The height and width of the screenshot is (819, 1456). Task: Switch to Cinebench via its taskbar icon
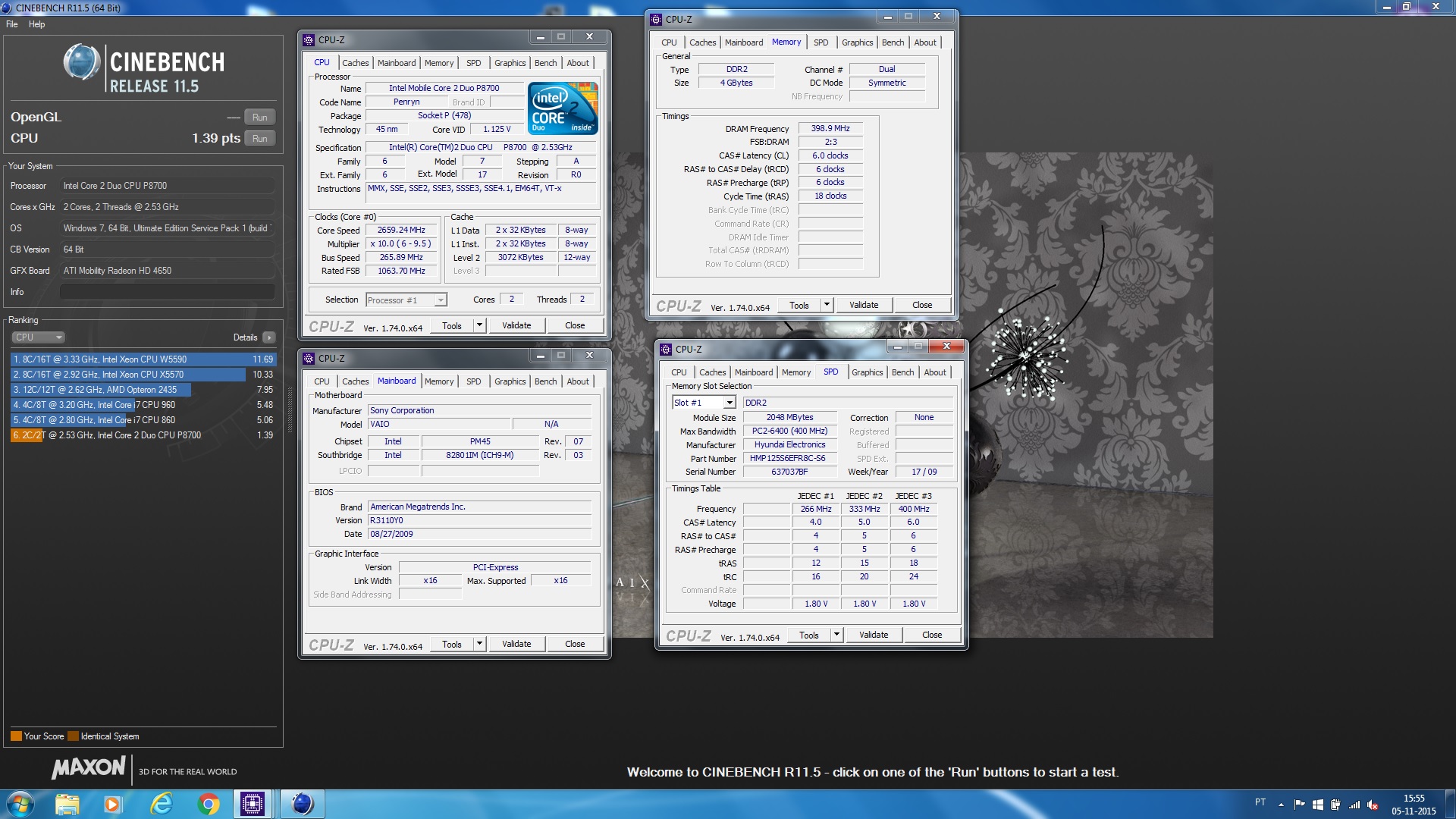click(x=303, y=804)
